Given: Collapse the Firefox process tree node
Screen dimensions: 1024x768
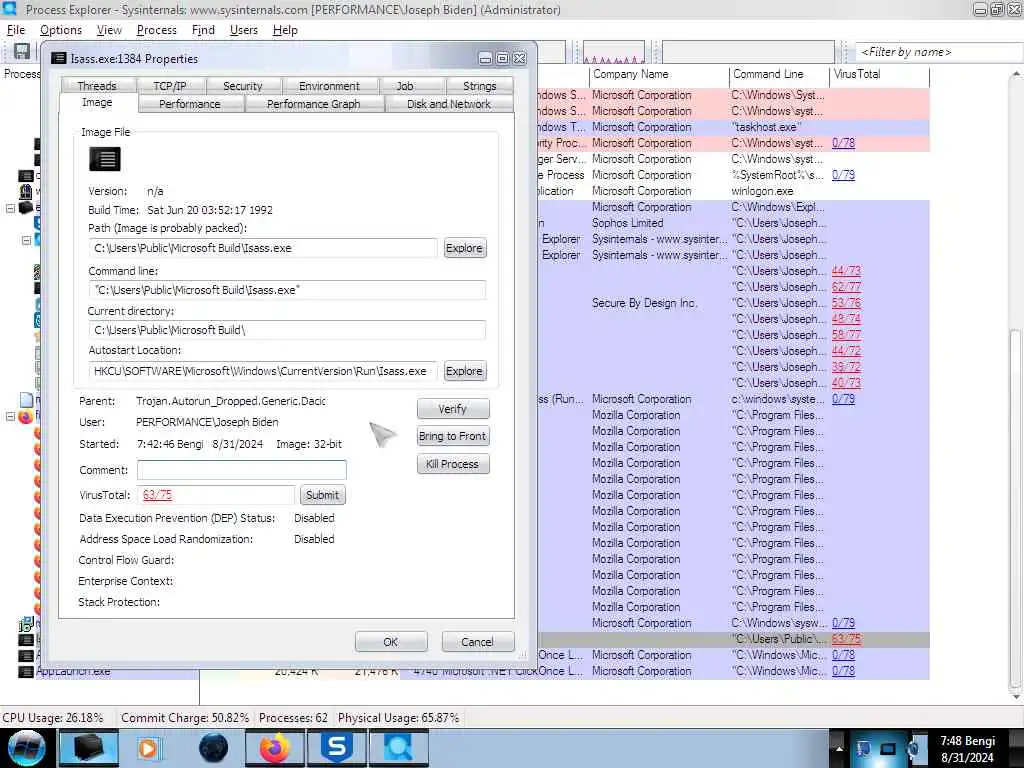Looking at the screenshot, I should [x=10, y=416].
